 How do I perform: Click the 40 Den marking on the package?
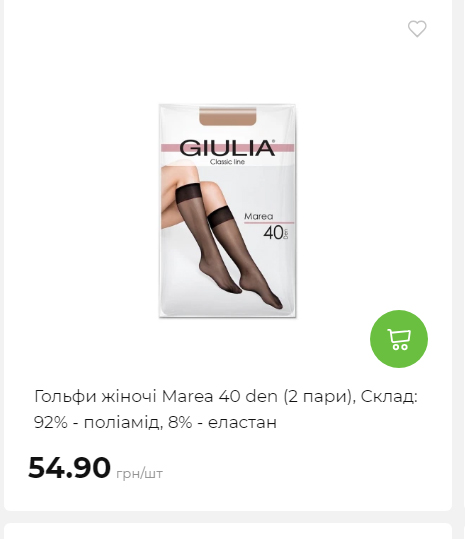(x=276, y=233)
